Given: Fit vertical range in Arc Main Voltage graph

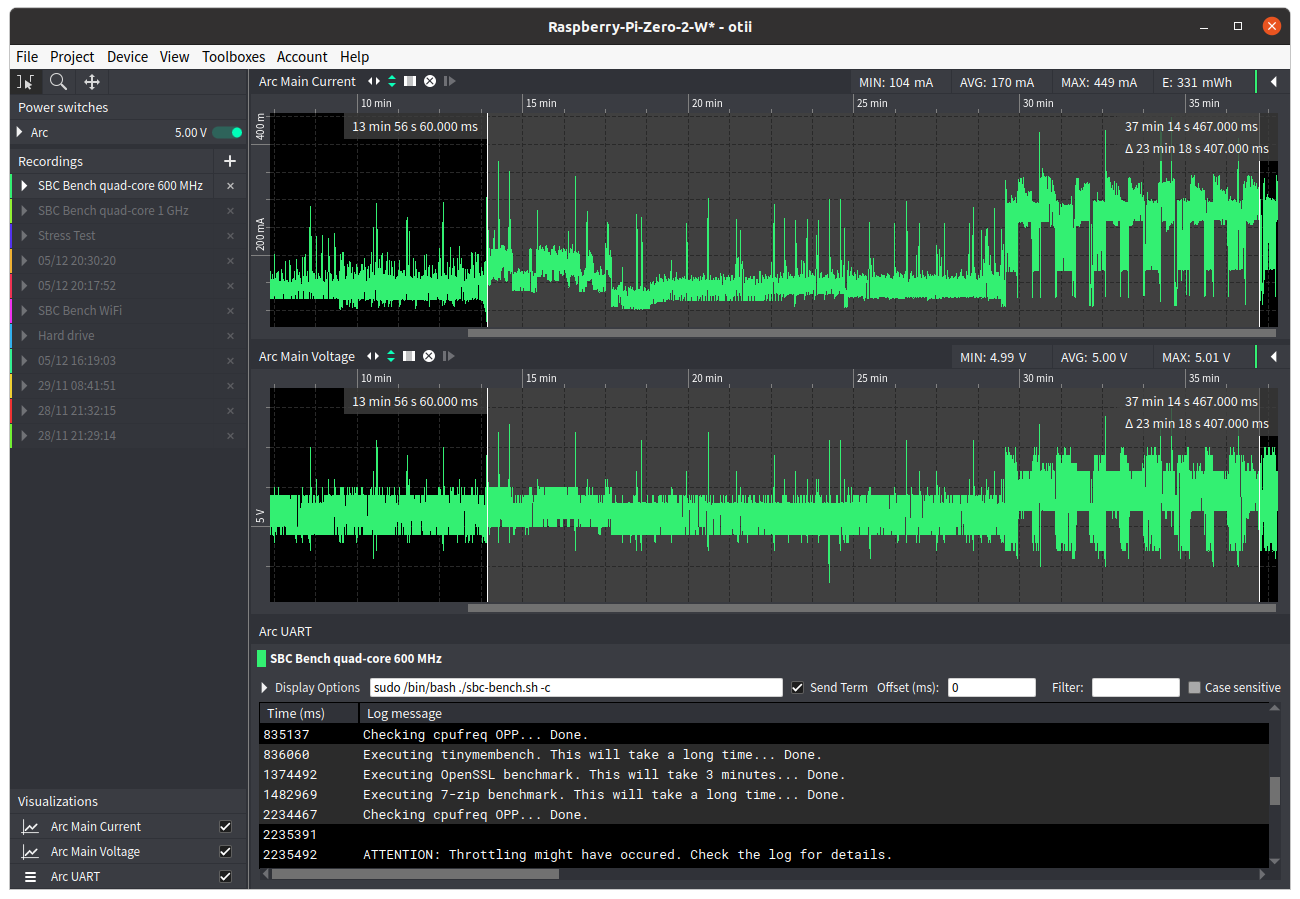Looking at the screenshot, I should point(392,357).
